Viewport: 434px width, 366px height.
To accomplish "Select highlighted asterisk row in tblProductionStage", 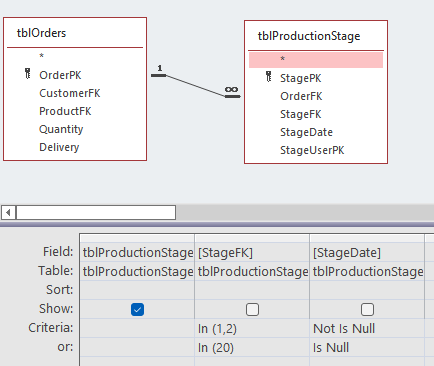I will point(316,60).
